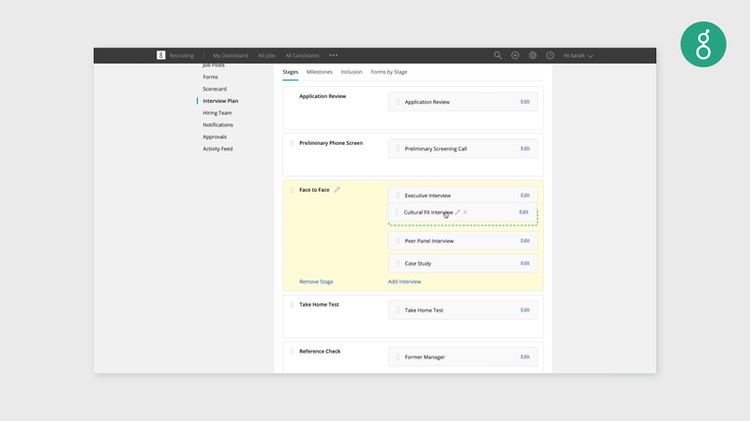The image size is (750, 421).
Task: Open the Hi Sarah user dropdown
Action: [x=578, y=55]
